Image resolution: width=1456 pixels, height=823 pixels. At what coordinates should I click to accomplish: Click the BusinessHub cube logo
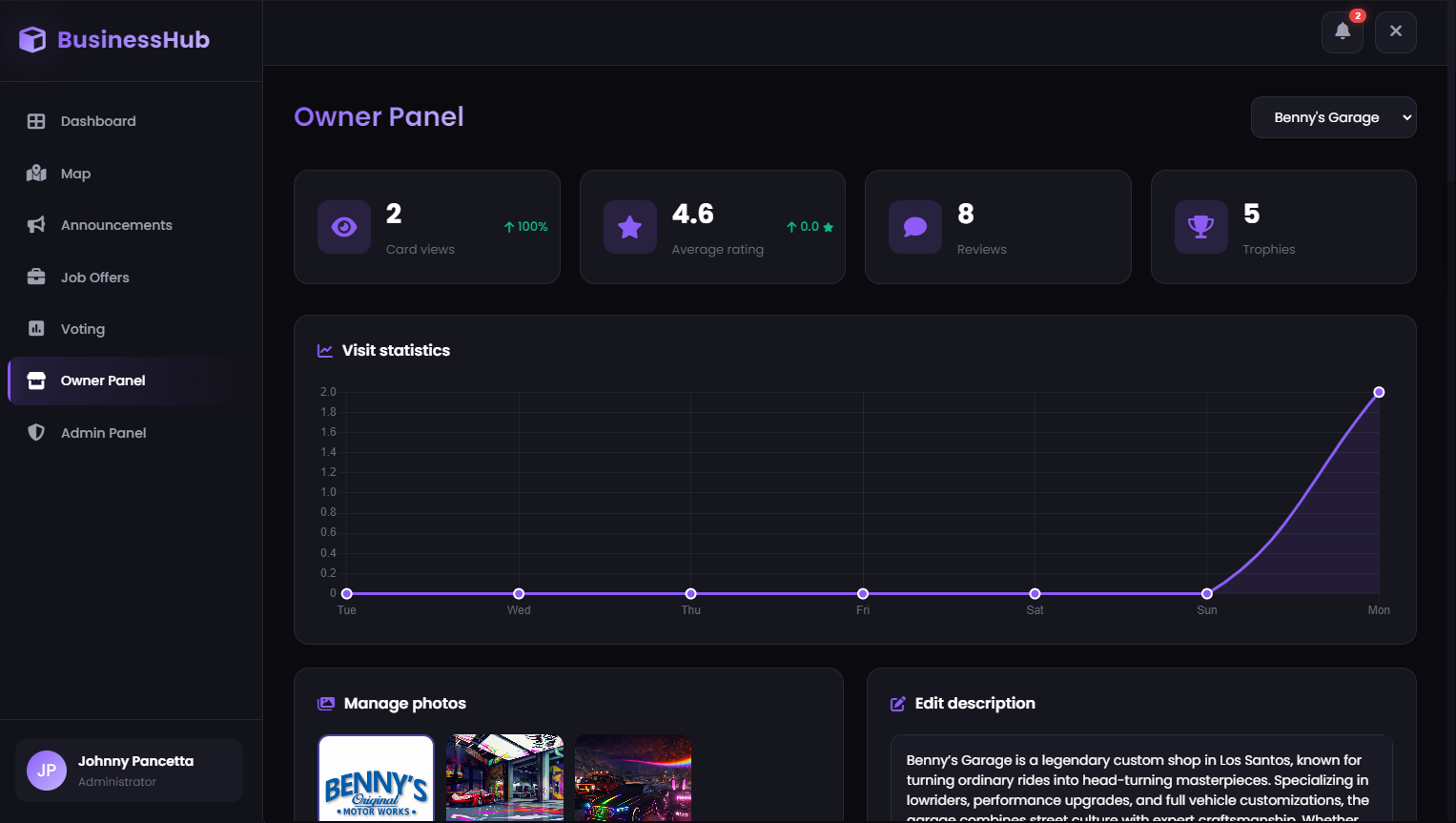(32, 39)
